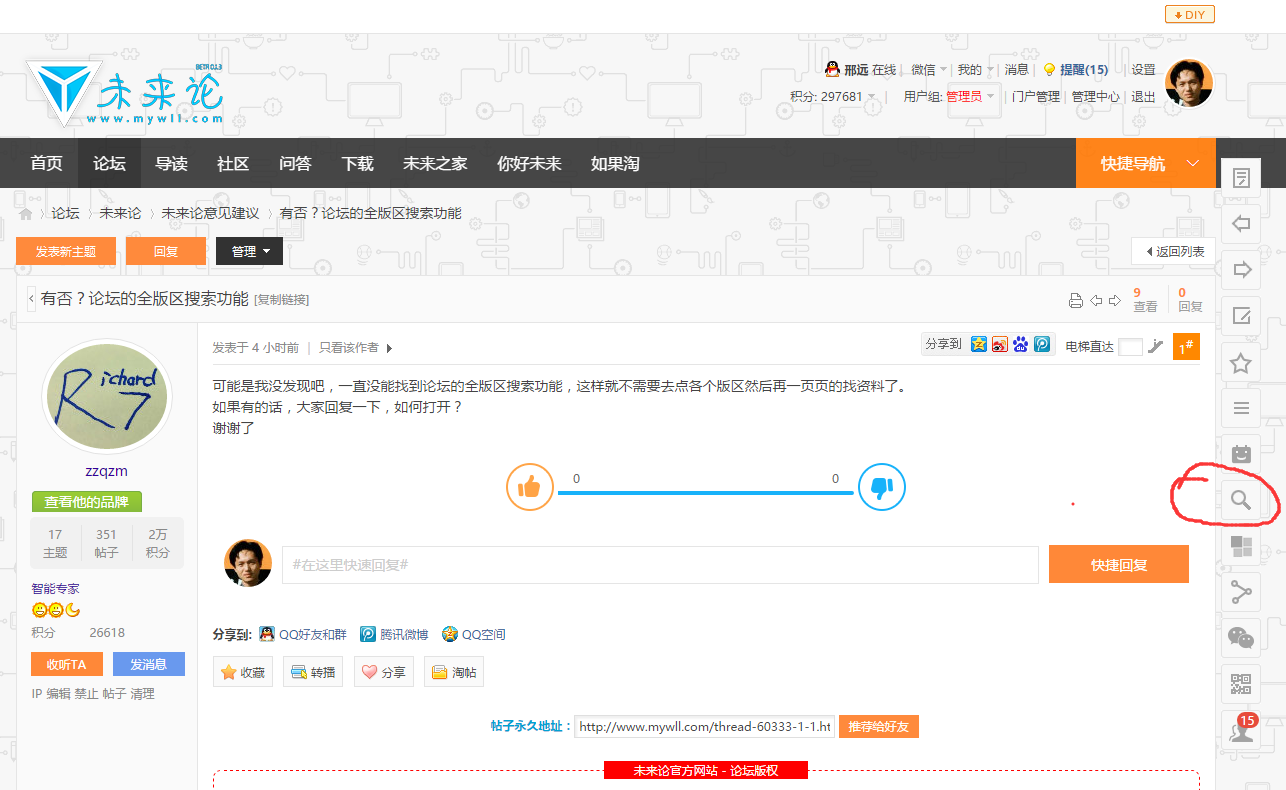This screenshot has height=790, width=1286.
Task: Go to the 下载 navigation tab
Action: pyautogui.click(x=357, y=163)
